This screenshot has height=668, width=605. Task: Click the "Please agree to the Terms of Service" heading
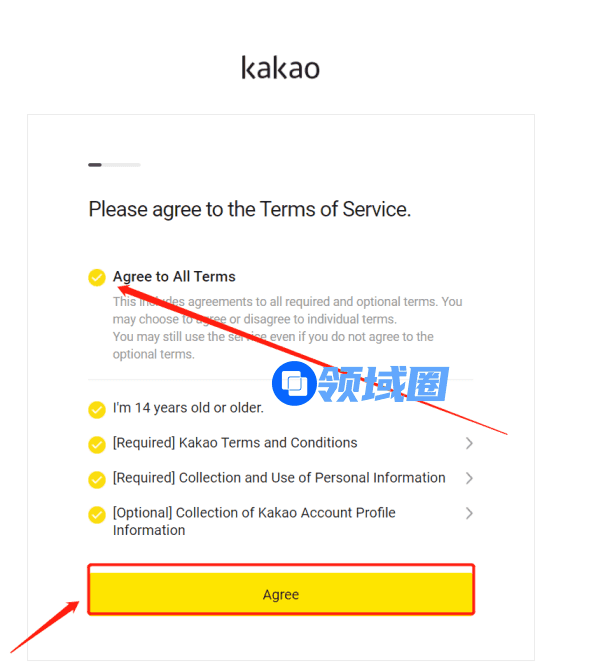(x=250, y=209)
